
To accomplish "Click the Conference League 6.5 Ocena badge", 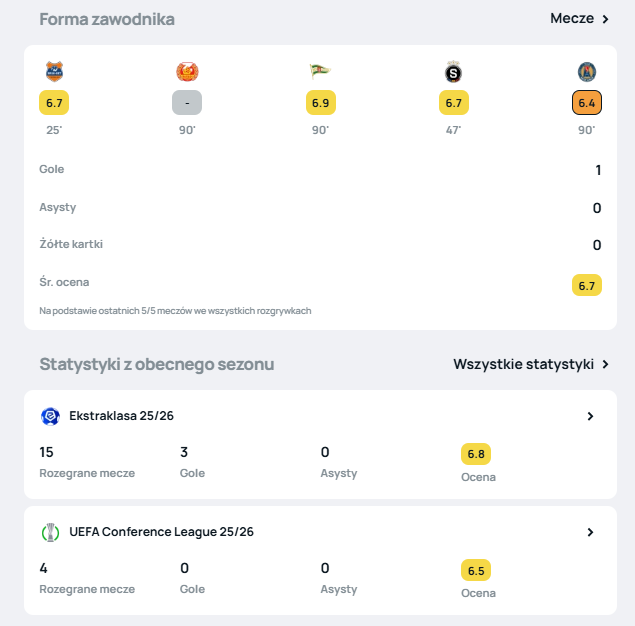I will pos(476,570).
